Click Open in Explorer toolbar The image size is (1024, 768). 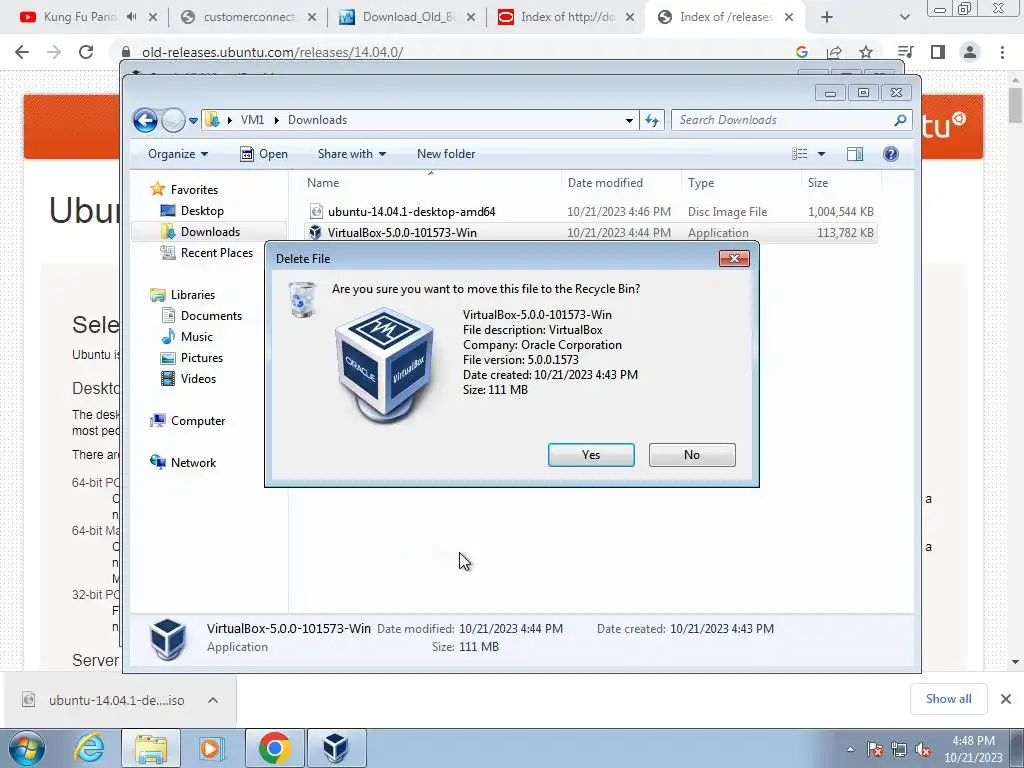pos(264,154)
